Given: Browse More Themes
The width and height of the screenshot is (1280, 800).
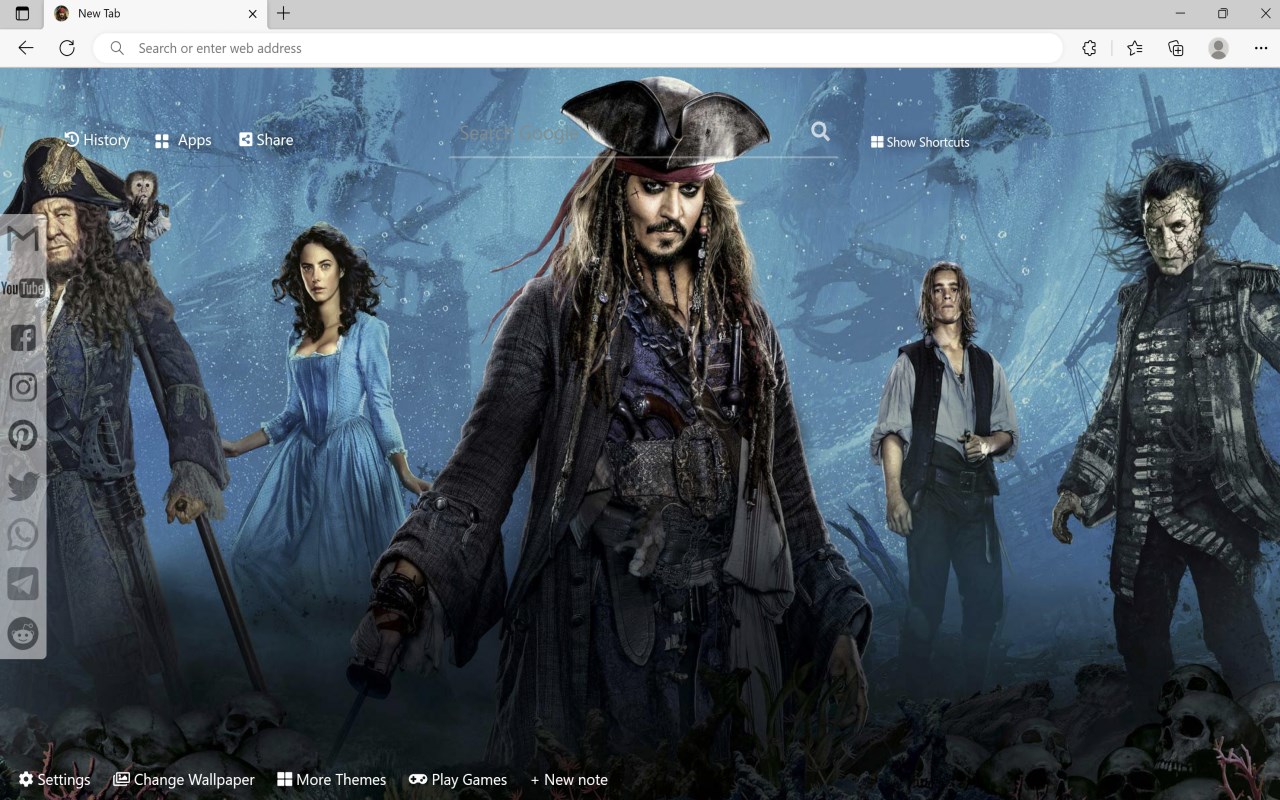Looking at the screenshot, I should (331, 779).
